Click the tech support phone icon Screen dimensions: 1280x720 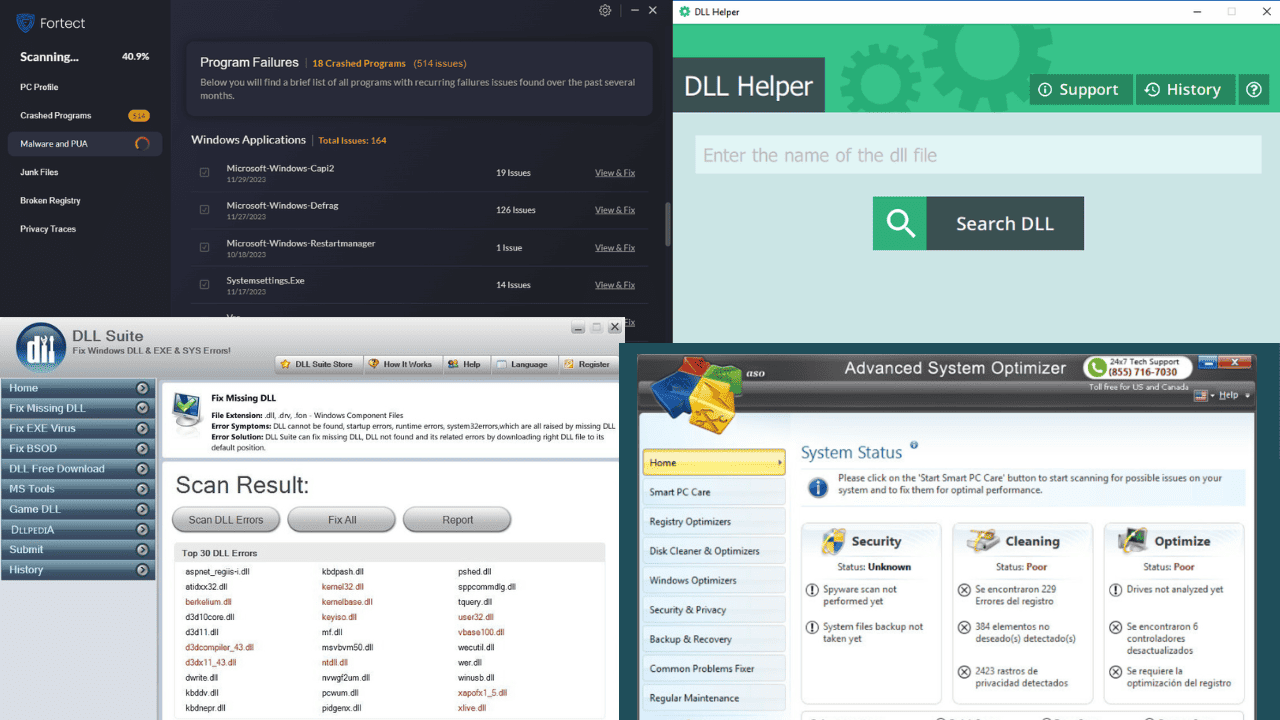[x=1097, y=367]
